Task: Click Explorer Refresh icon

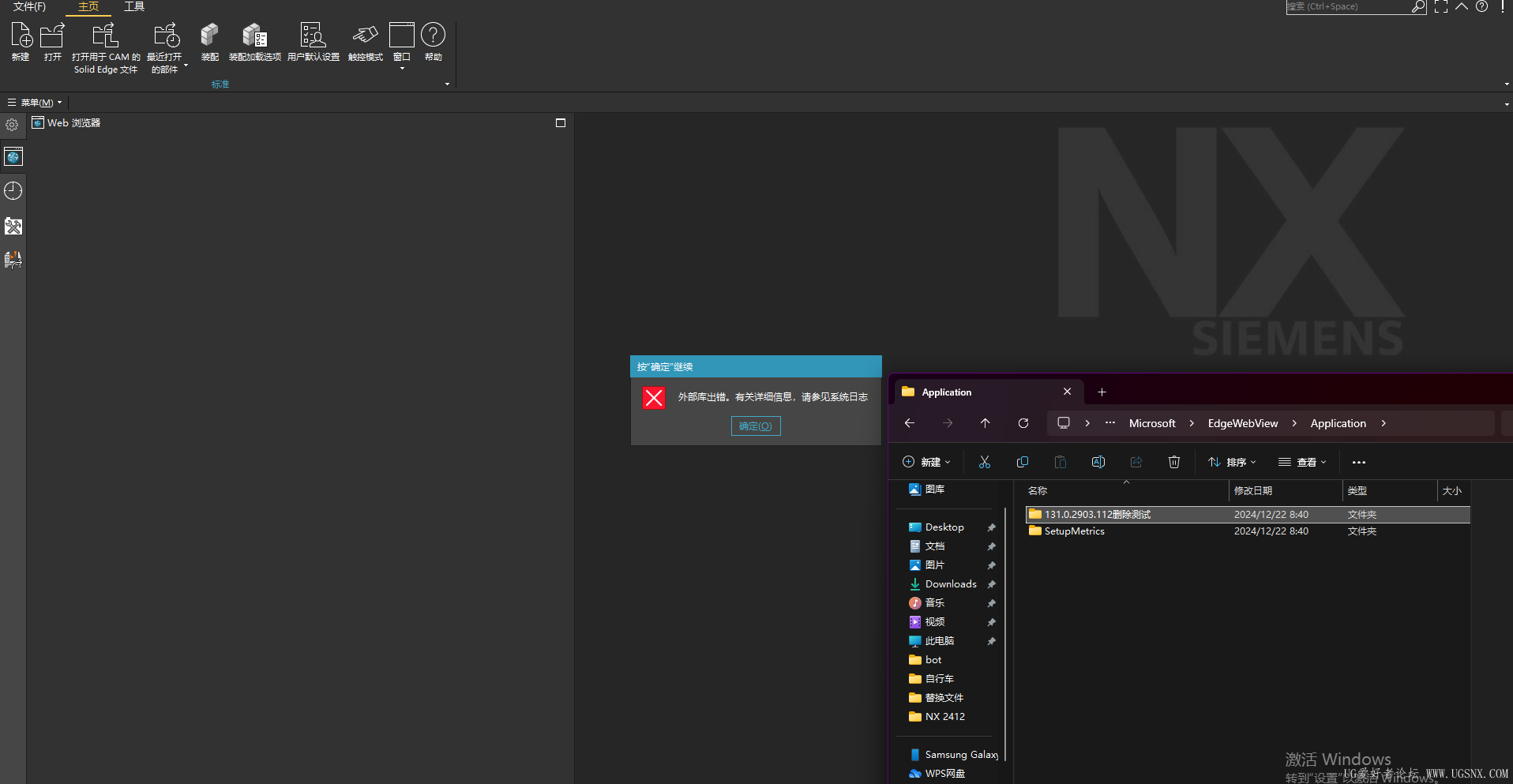Action: (1023, 423)
